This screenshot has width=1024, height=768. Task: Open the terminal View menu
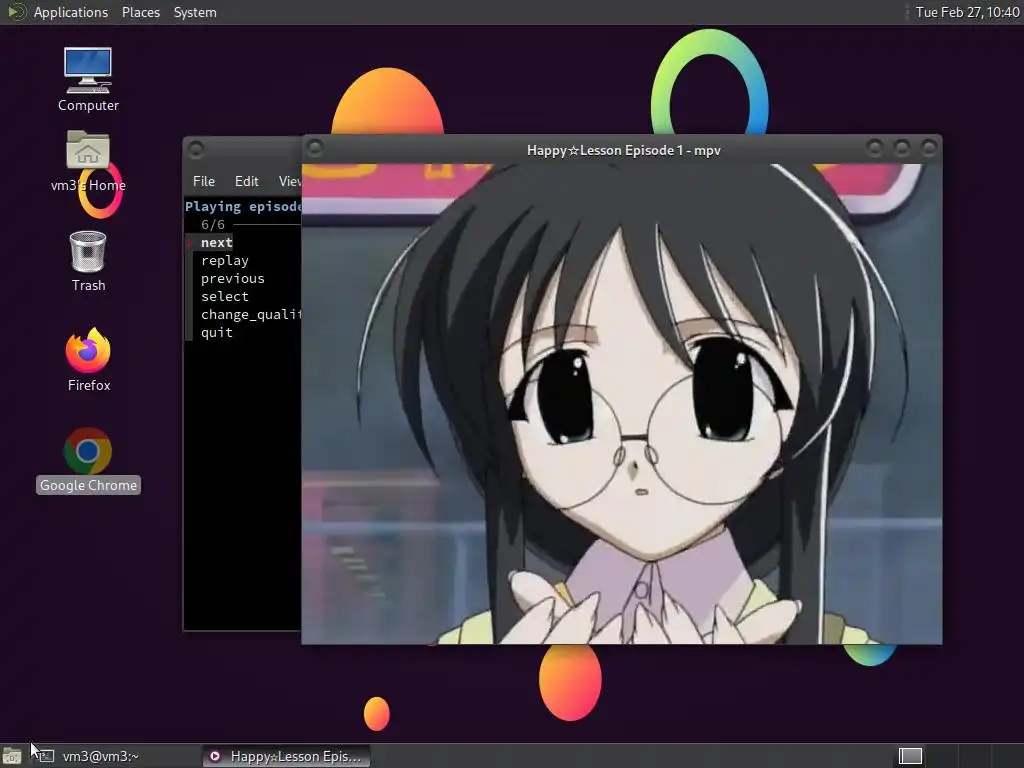coord(289,181)
